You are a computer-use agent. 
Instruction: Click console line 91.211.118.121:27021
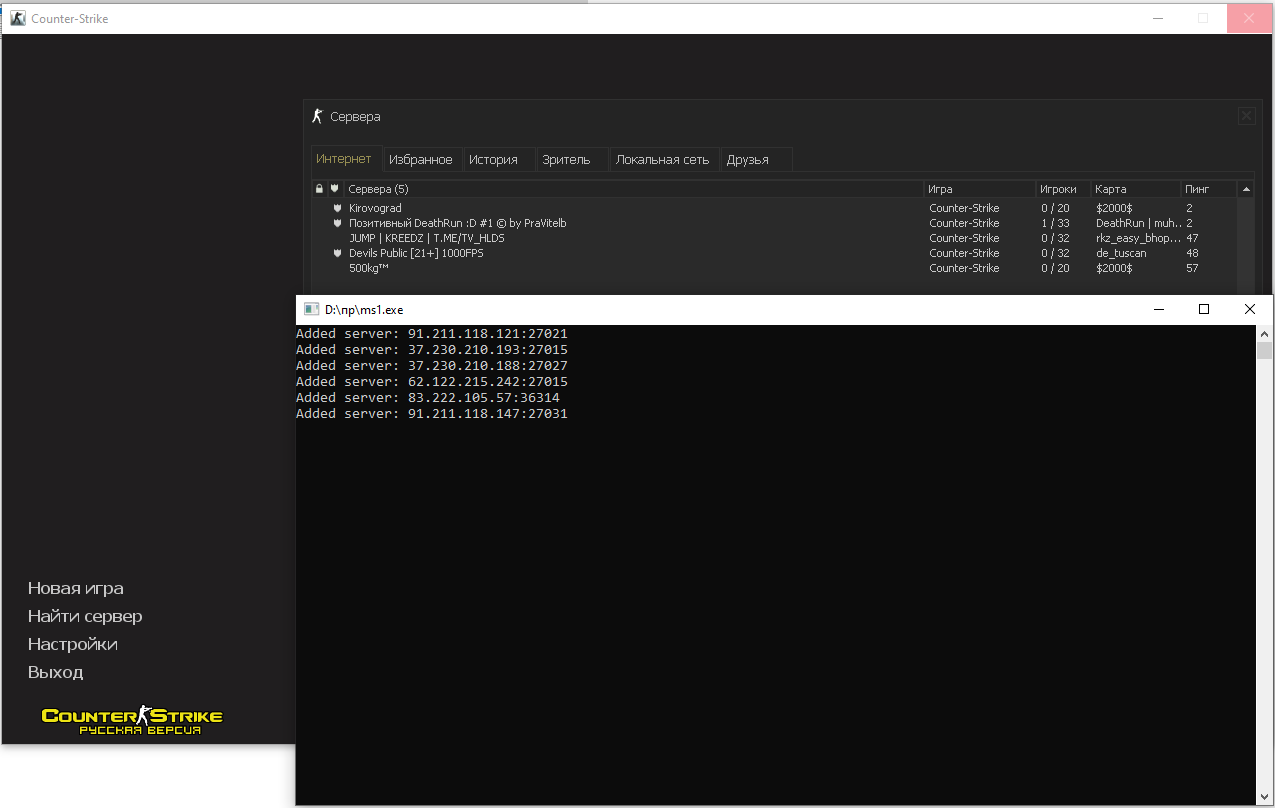tap(432, 333)
